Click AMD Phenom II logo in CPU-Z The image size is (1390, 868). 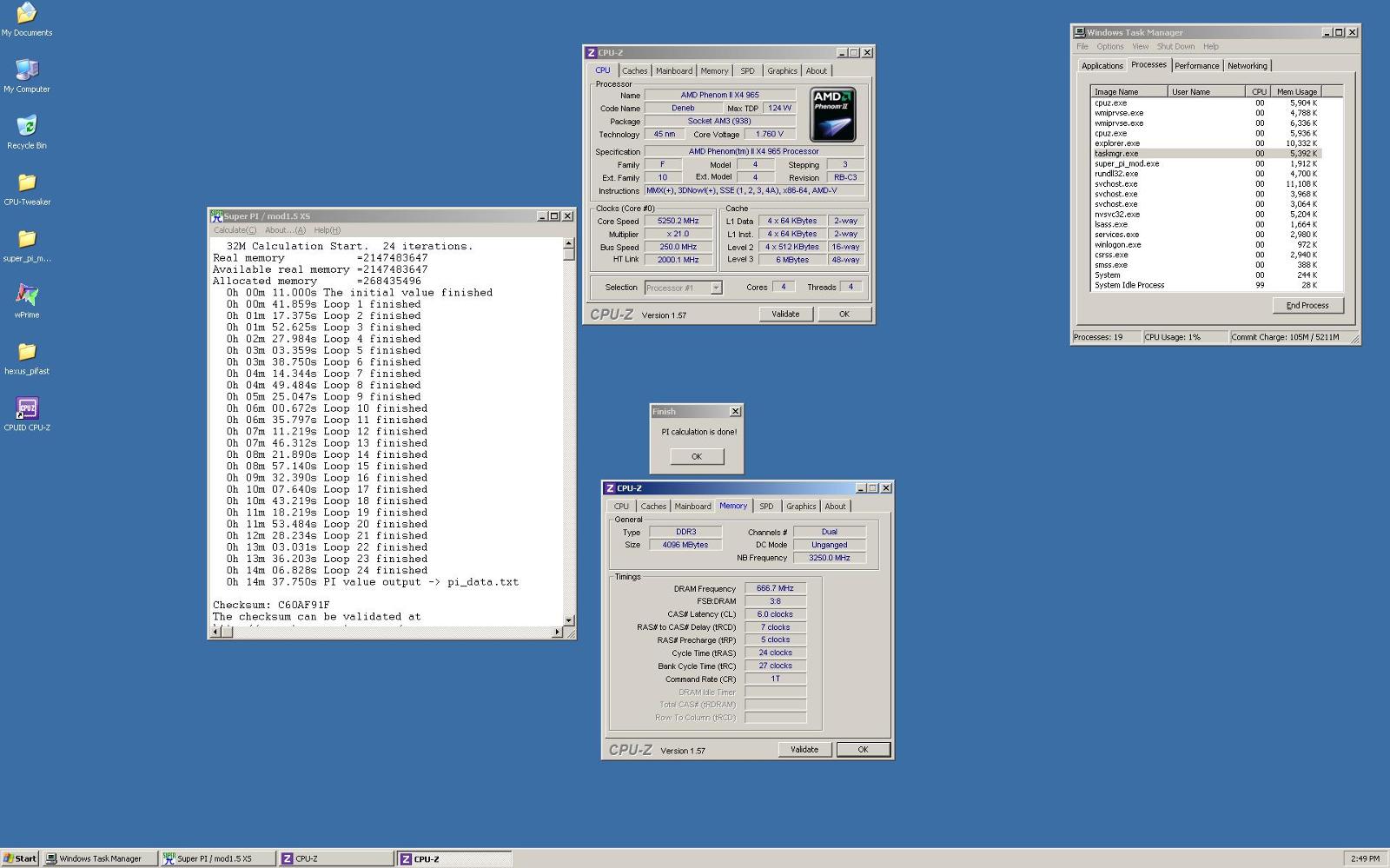coord(832,114)
